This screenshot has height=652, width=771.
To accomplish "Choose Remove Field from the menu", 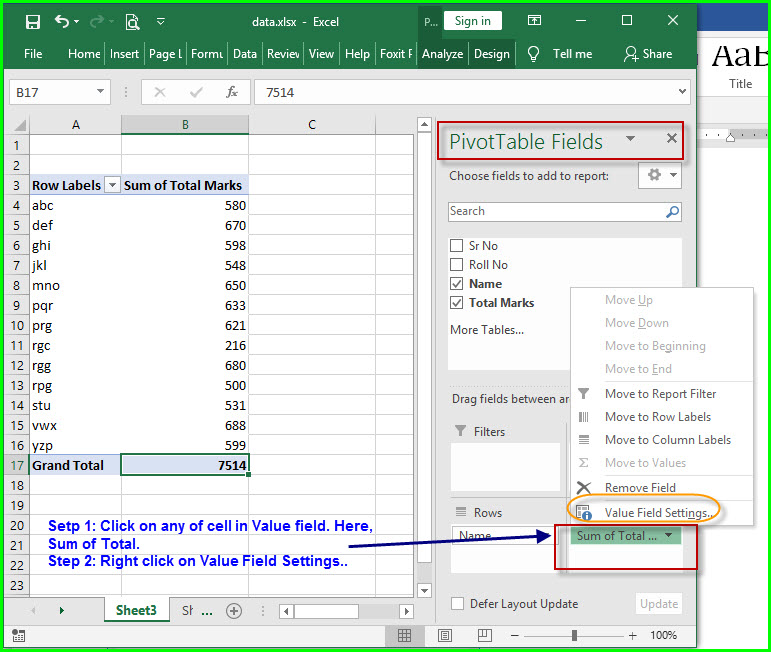I will pyautogui.click(x=662, y=488).
